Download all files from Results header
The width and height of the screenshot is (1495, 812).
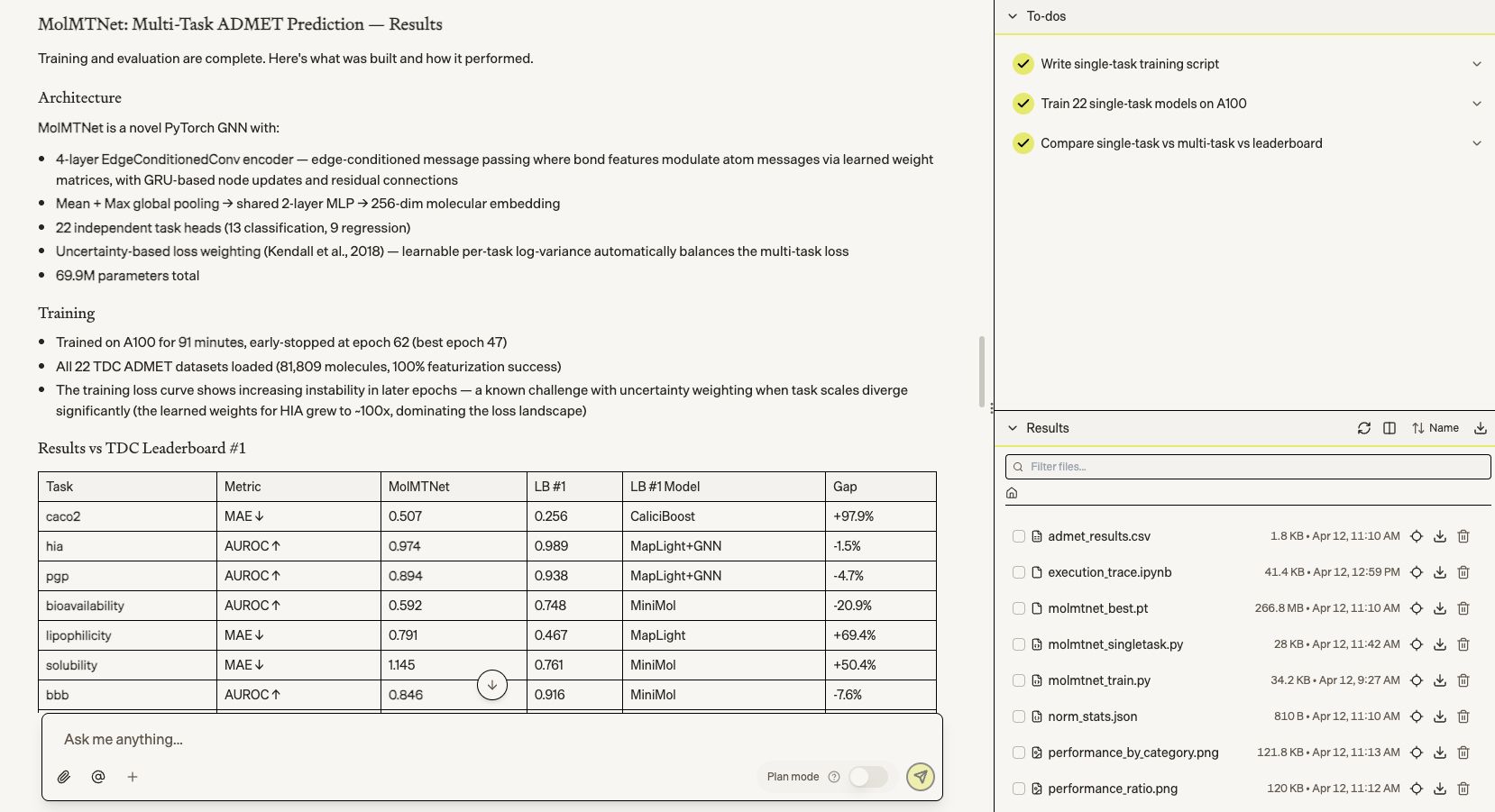(x=1481, y=428)
